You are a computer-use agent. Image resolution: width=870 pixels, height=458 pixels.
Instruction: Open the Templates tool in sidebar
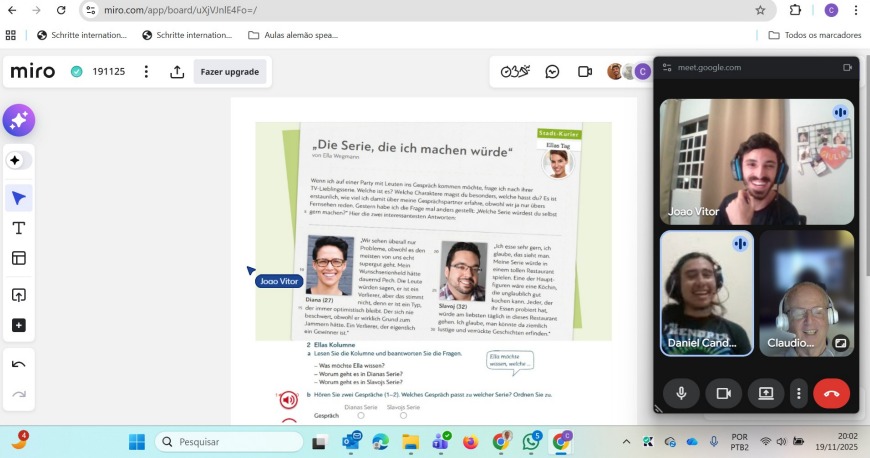(x=19, y=258)
